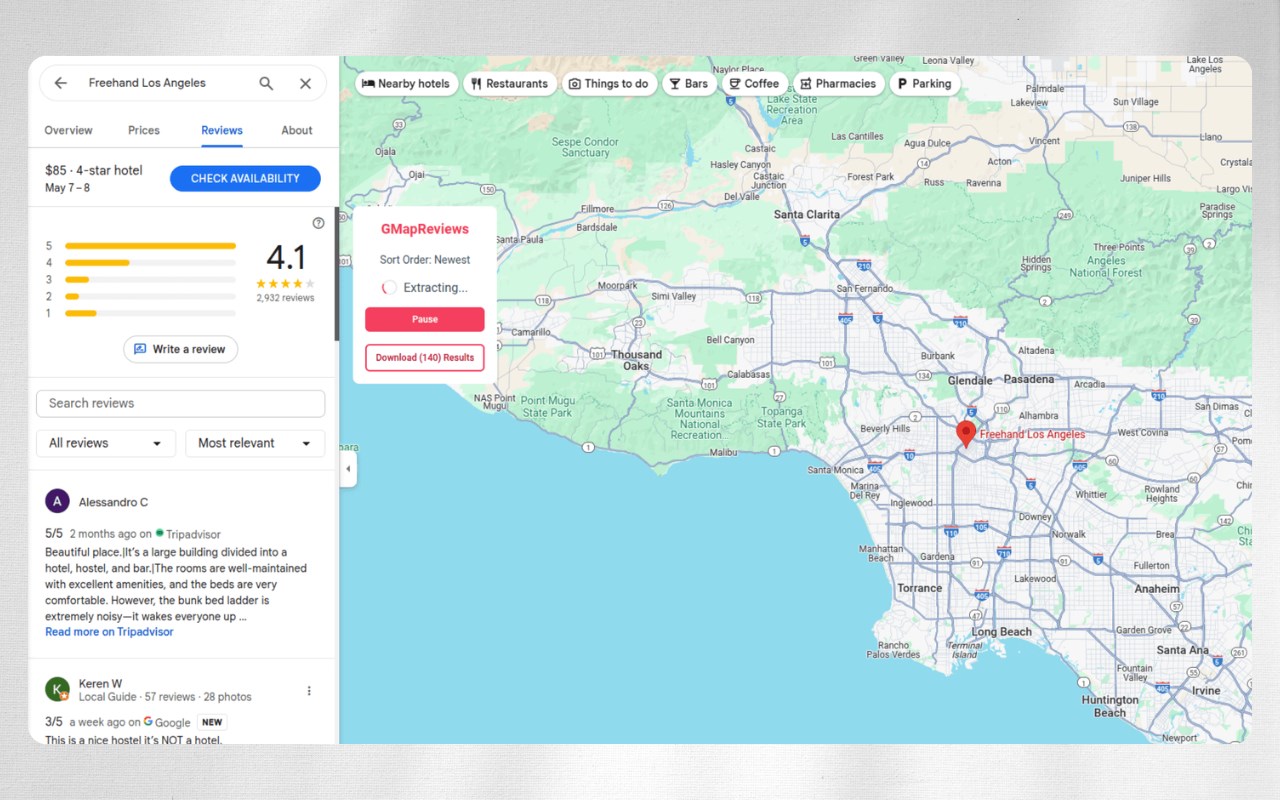
Task: Expand the Most relevant sort dropdown
Action: [255, 443]
